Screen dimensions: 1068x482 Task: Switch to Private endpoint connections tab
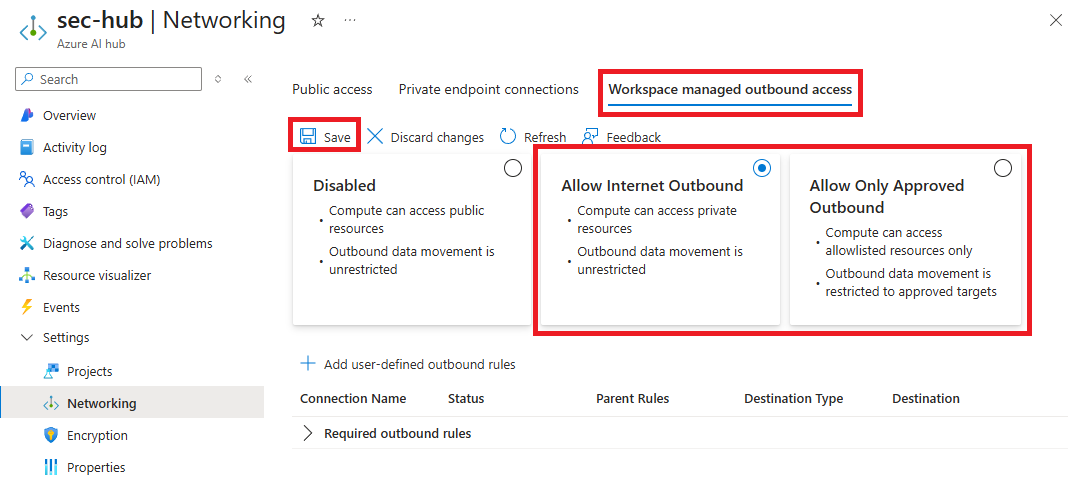(x=488, y=89)
